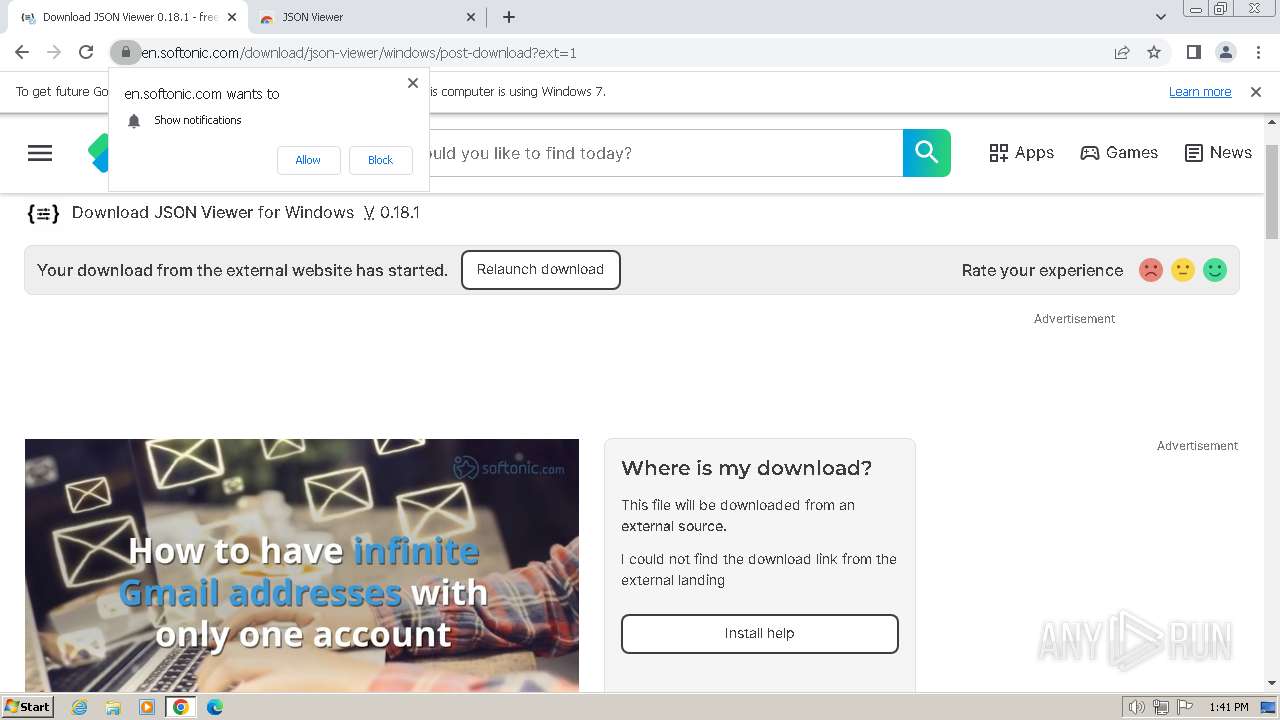The image size is (1280, 720).
Task: Open the News section
Action: 1218,153
